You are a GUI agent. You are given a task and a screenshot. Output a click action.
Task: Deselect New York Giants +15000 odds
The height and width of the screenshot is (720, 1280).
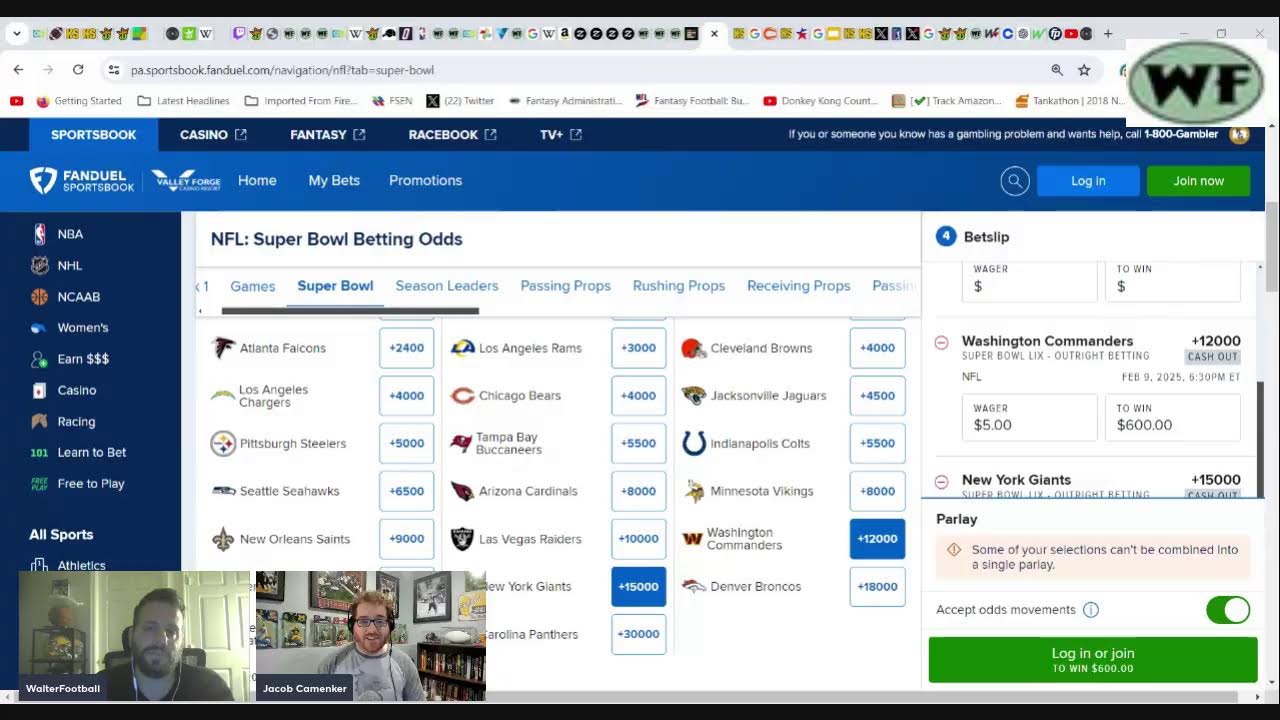click(x=638, y=587)
